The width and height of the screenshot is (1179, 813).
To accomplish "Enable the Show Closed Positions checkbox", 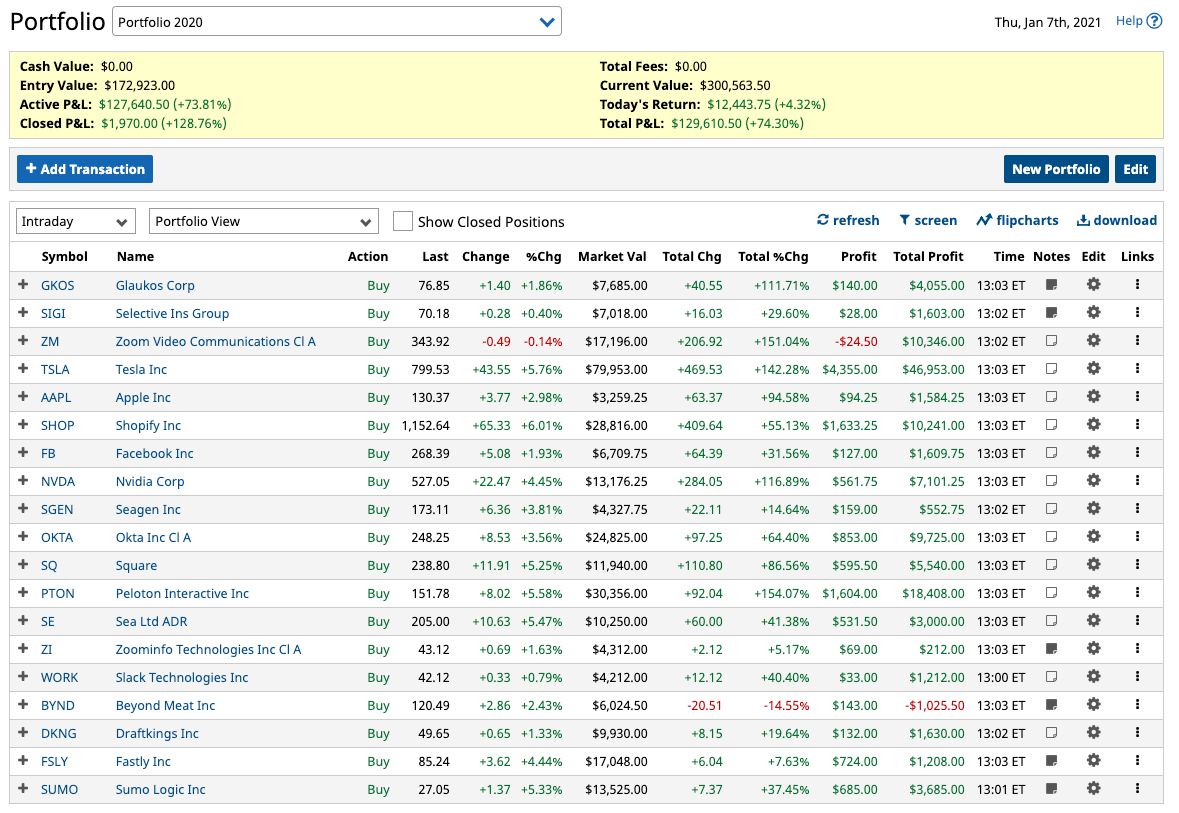I will point(403,221).
